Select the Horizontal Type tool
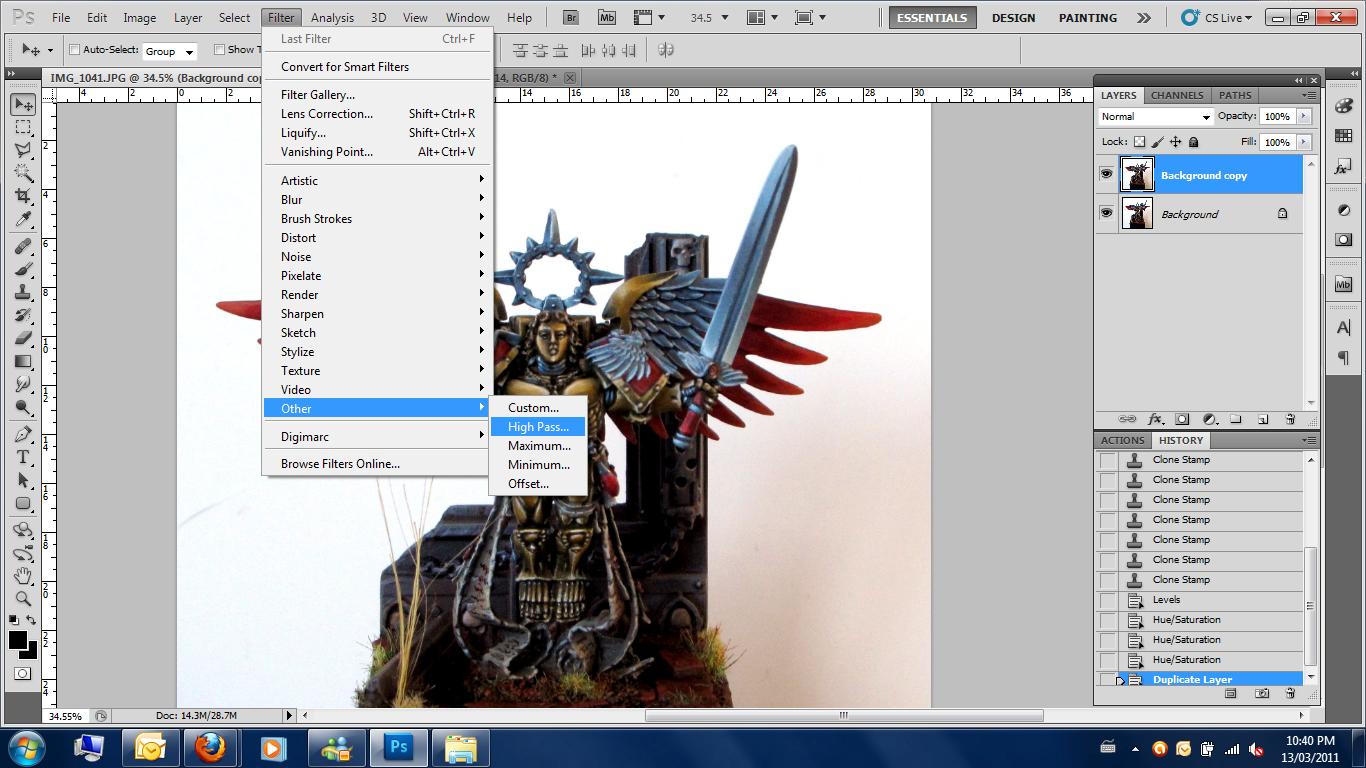Viewport: 1366px width, 768px height. point(23,457)
